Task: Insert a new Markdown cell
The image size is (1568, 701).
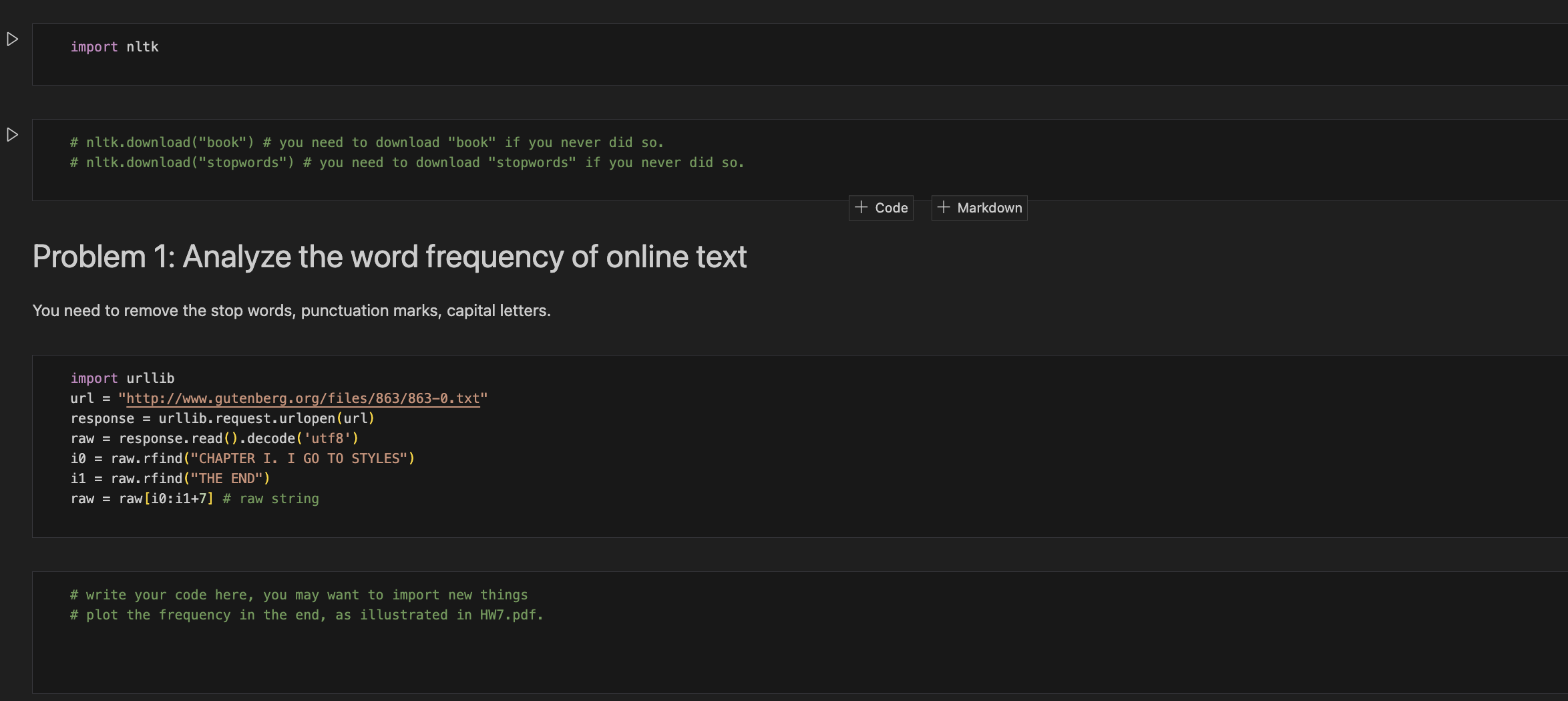Action: 979,208
